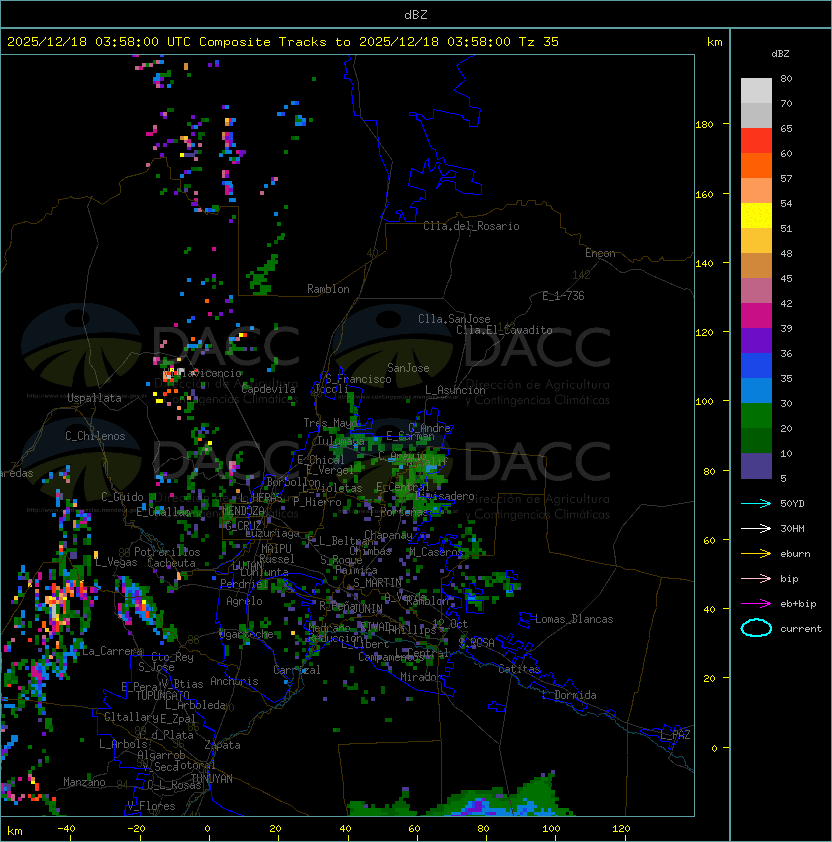Click the Lomas_Blancas label

(574, 619)
